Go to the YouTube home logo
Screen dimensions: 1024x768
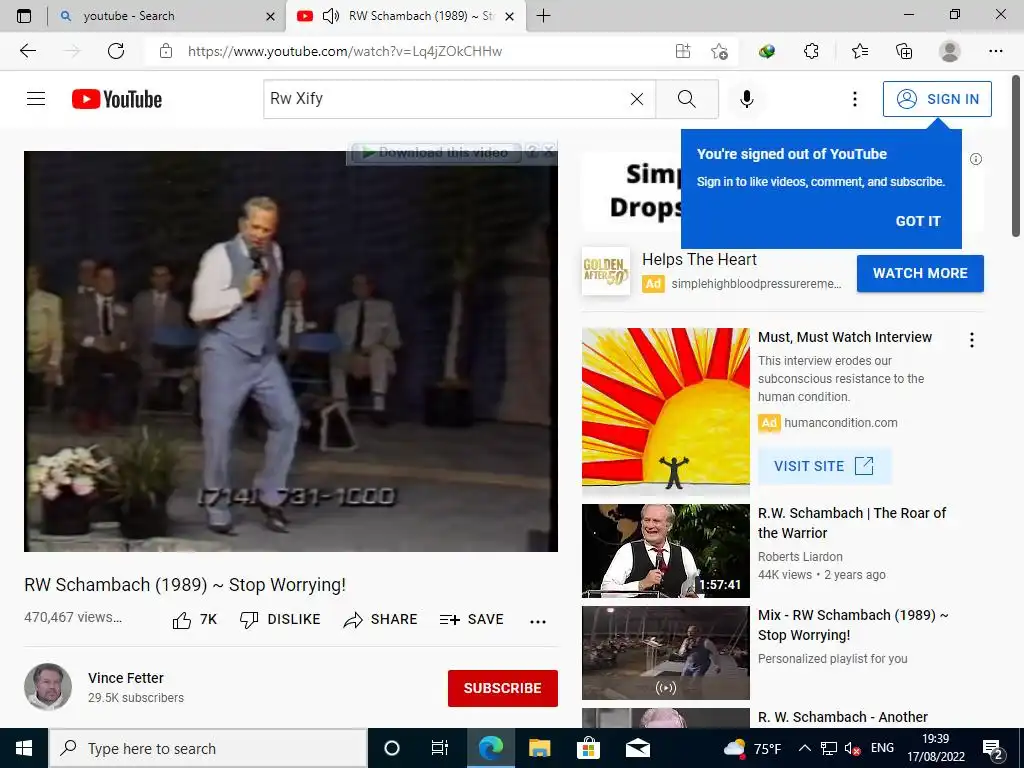pos(117,99)
